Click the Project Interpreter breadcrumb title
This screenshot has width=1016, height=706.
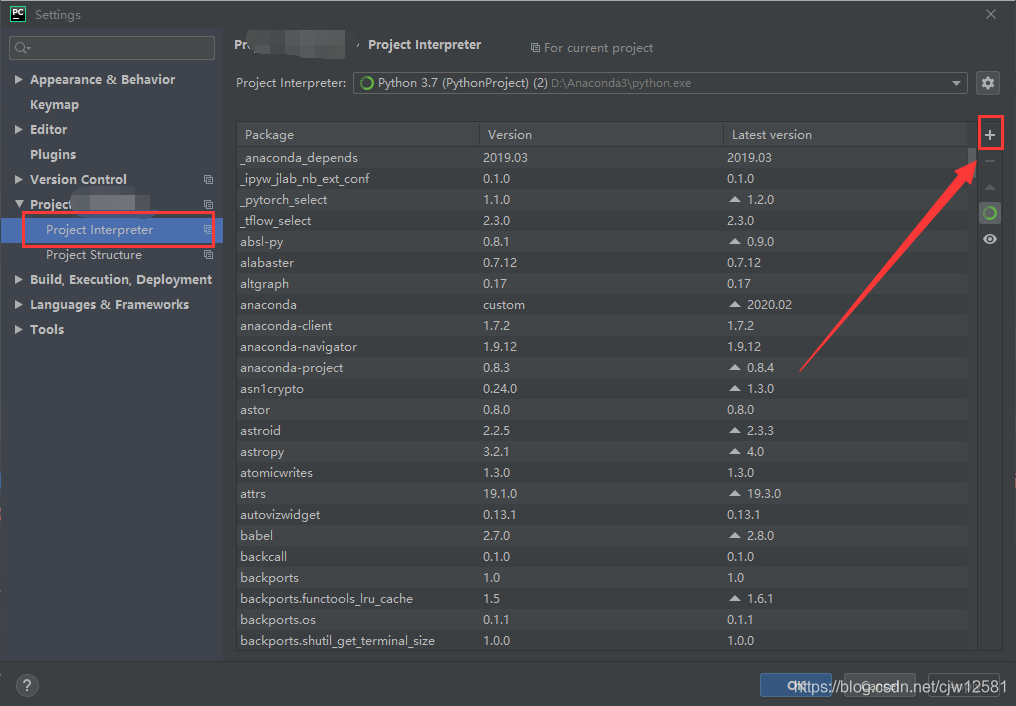pos(424,45)
